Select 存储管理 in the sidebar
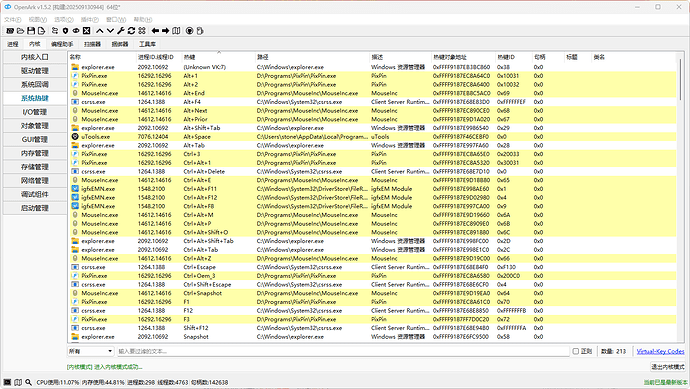The image size is (690, 389). (35, 167)
